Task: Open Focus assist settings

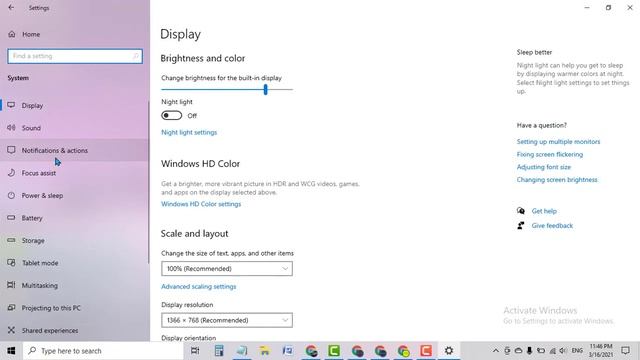Action: (x=74, y=173)
